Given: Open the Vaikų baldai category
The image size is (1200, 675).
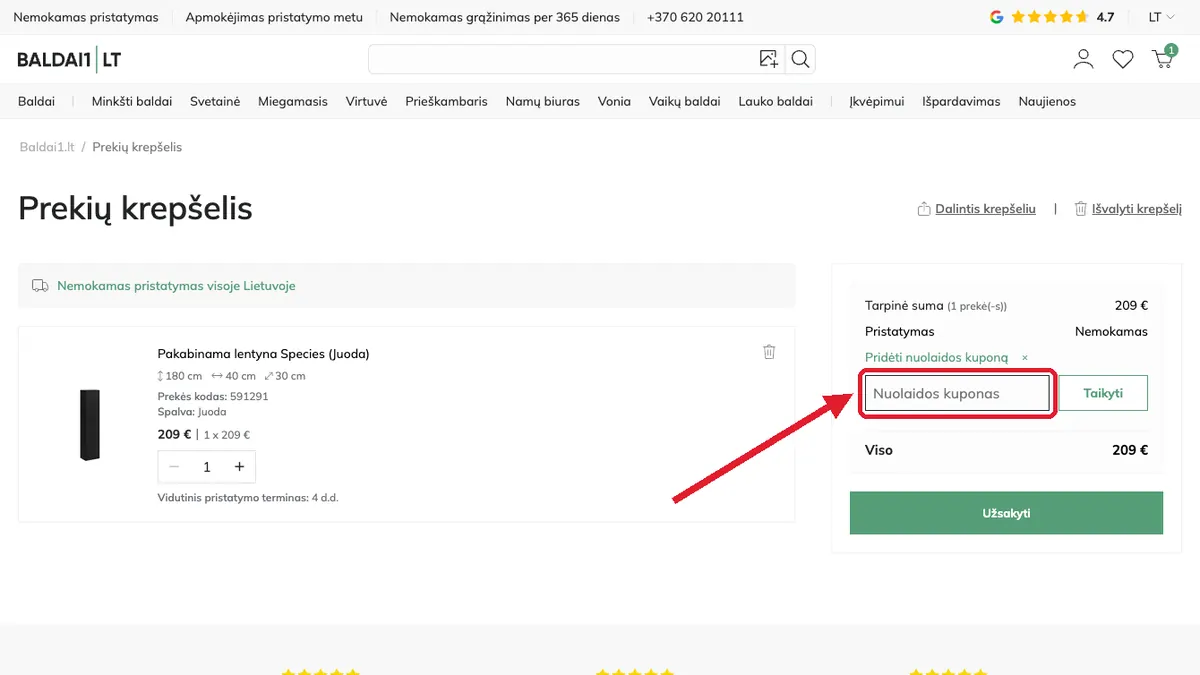Looking at the screenshot, I should tap(685, 101).
